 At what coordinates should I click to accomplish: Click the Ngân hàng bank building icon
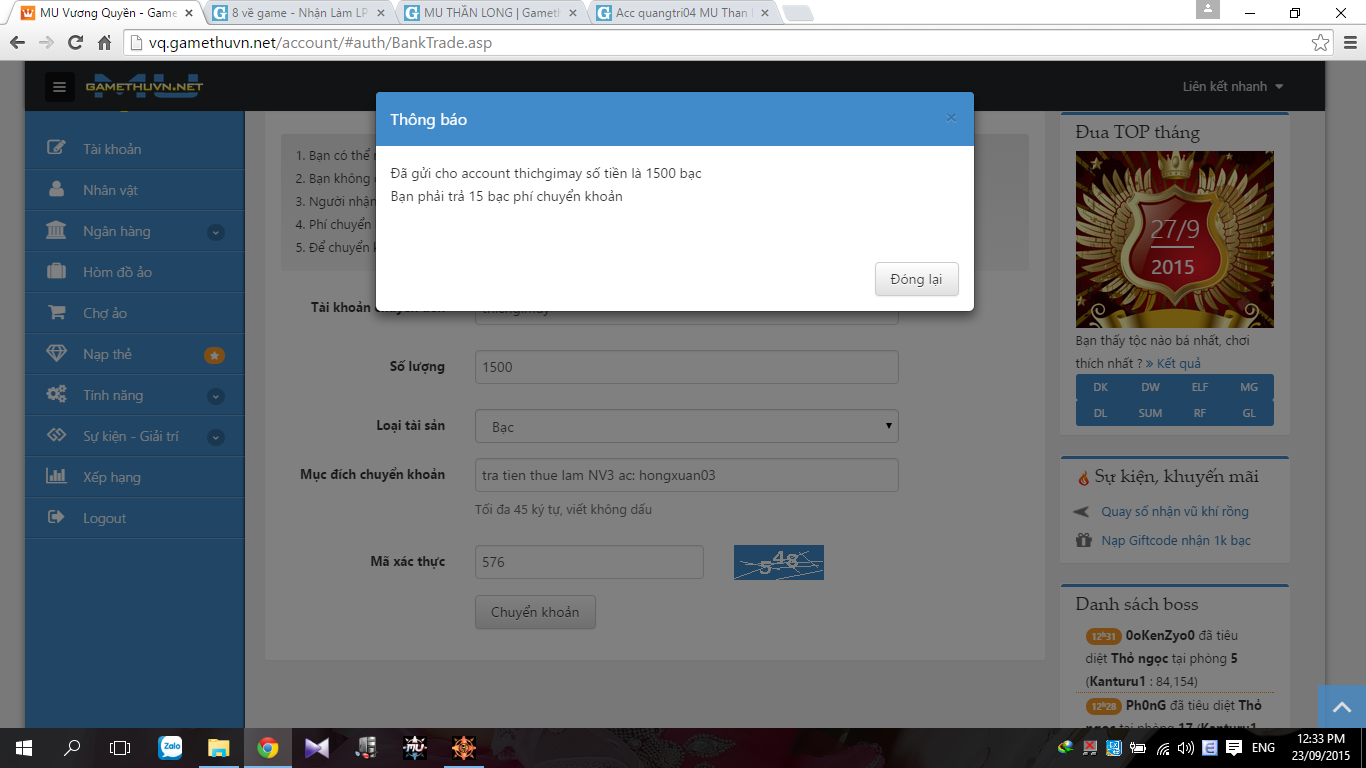[57, 230]
